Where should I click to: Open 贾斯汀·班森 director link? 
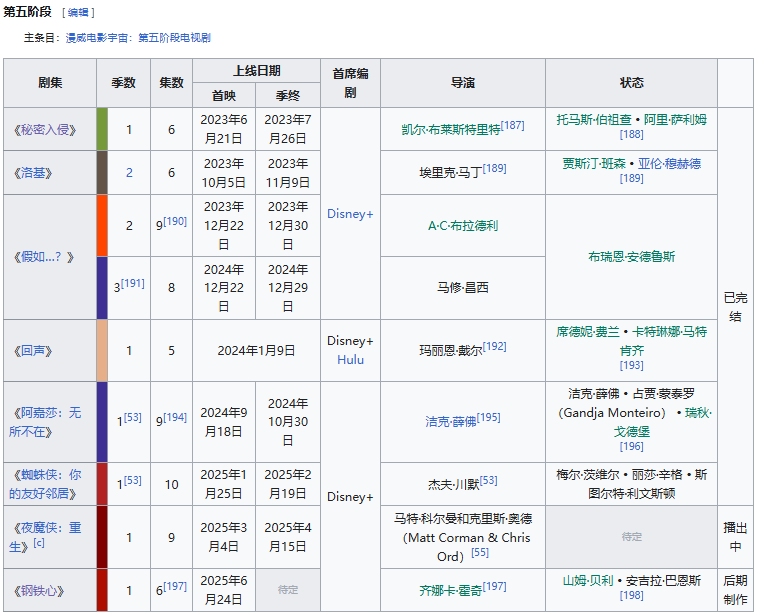(x=594, y=164)
